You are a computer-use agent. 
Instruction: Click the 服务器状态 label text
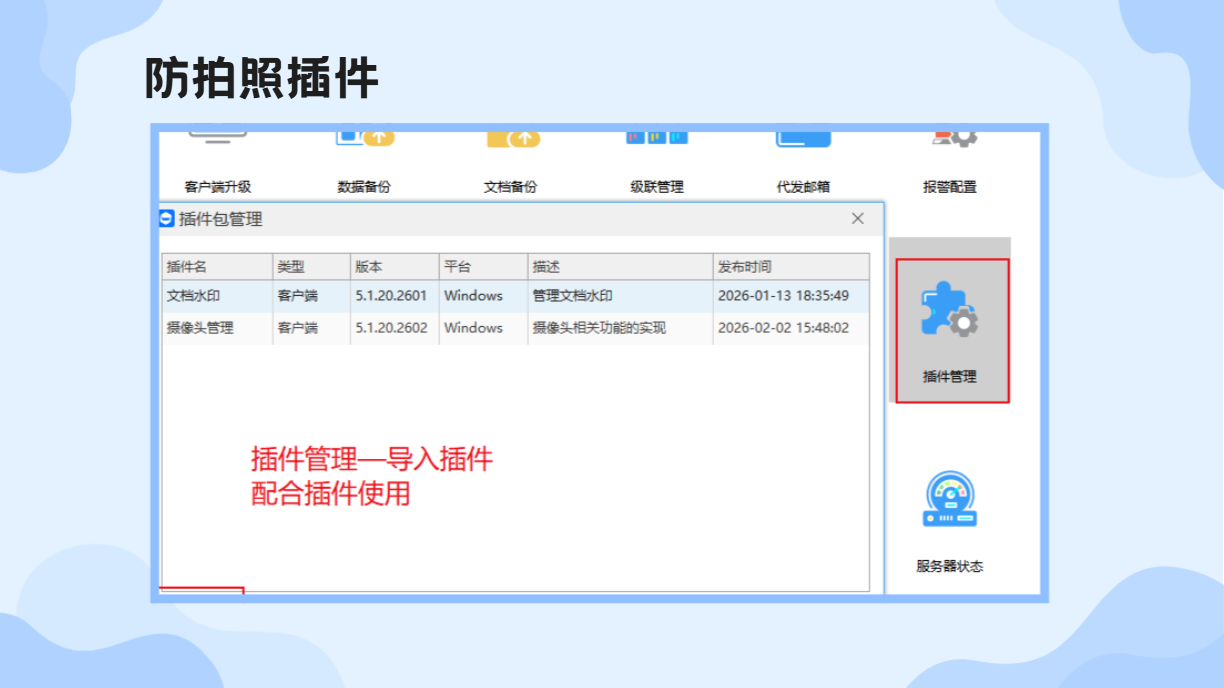click(949, 566)
